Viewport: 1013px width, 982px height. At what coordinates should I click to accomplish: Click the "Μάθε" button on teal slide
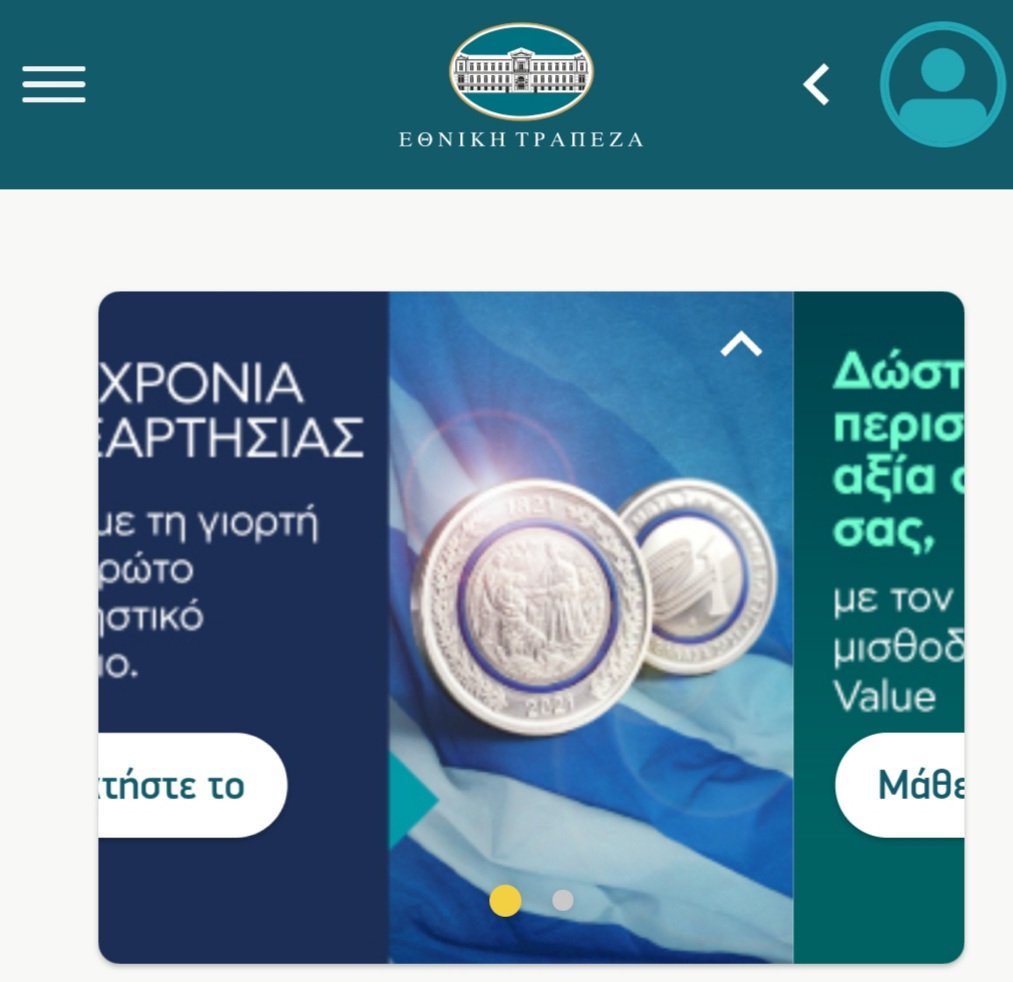pos(900,785)
